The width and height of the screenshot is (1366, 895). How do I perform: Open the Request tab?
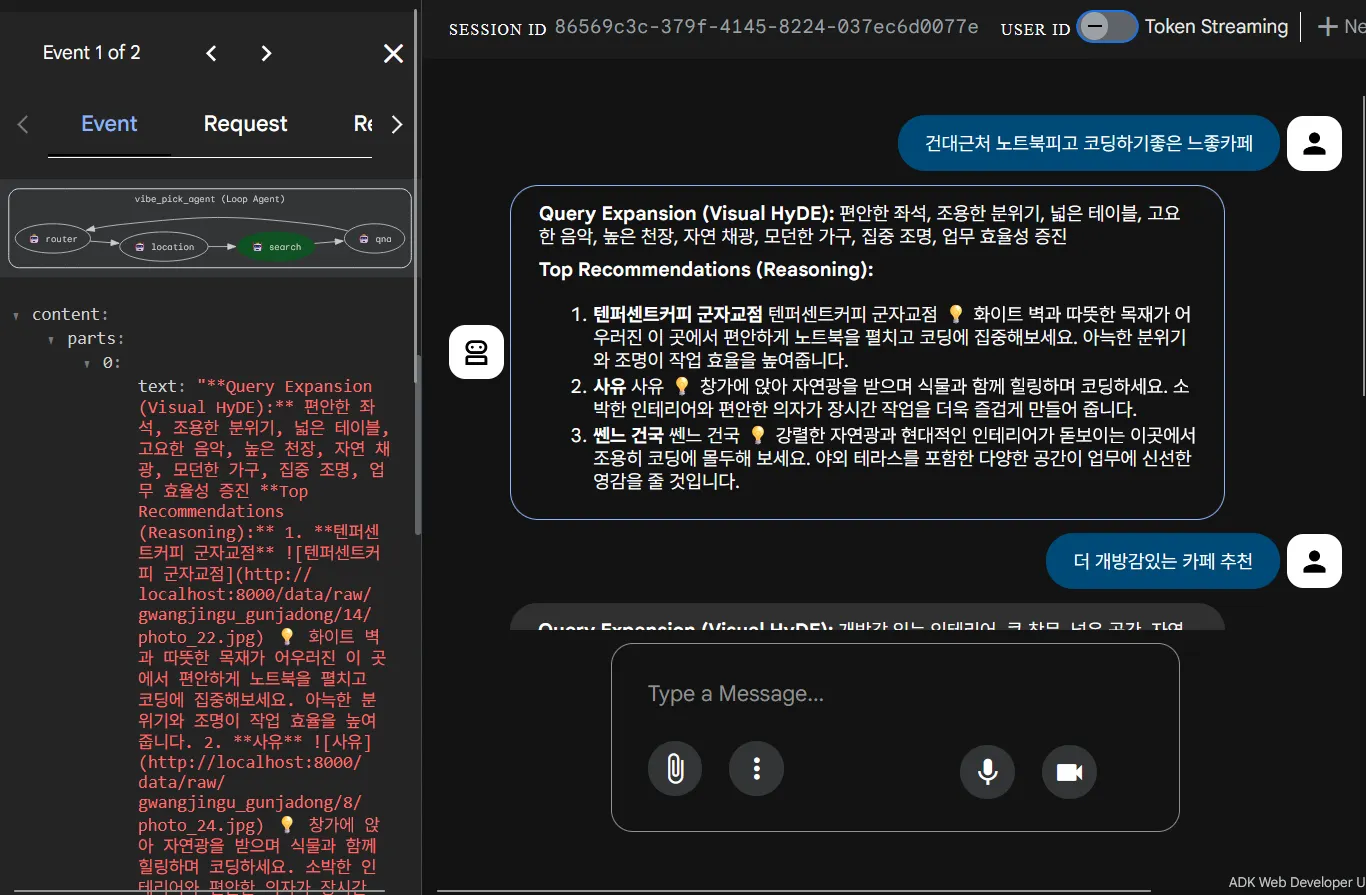[245, 124]
